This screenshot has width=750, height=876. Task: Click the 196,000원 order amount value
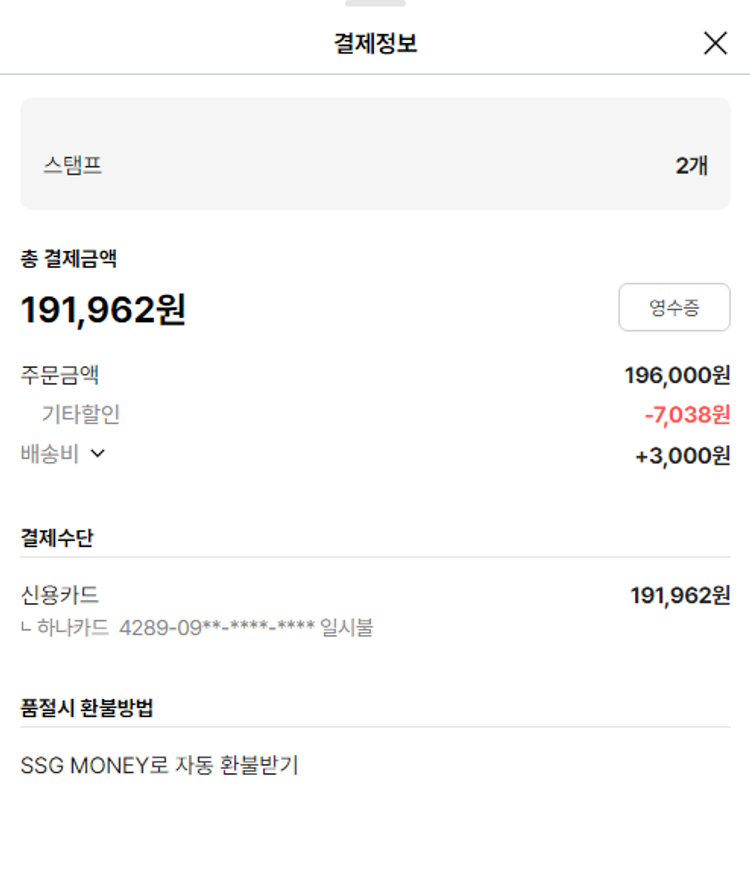coord(677,376)
